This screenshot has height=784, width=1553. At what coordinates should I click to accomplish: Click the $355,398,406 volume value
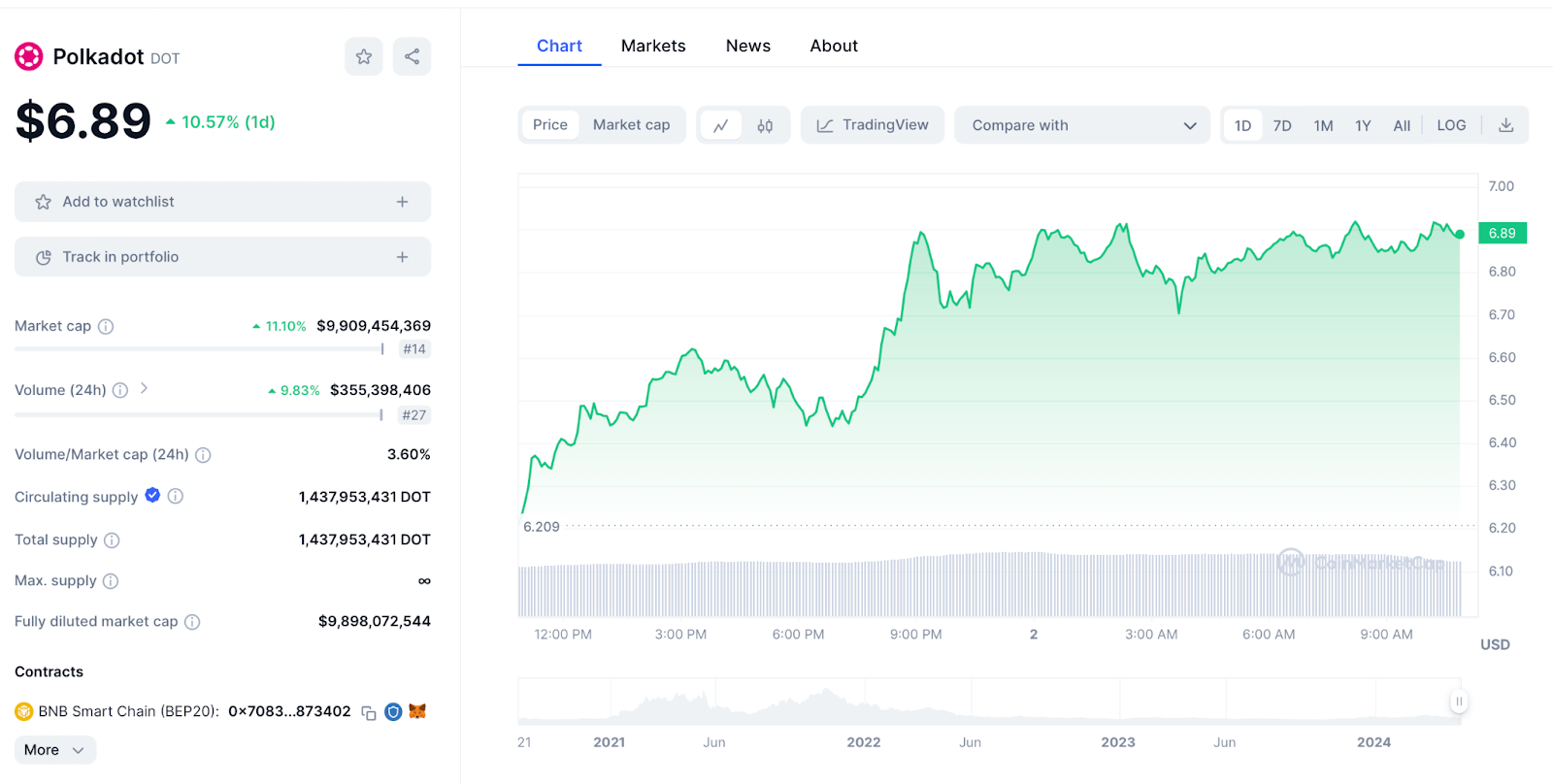(380, 390)
